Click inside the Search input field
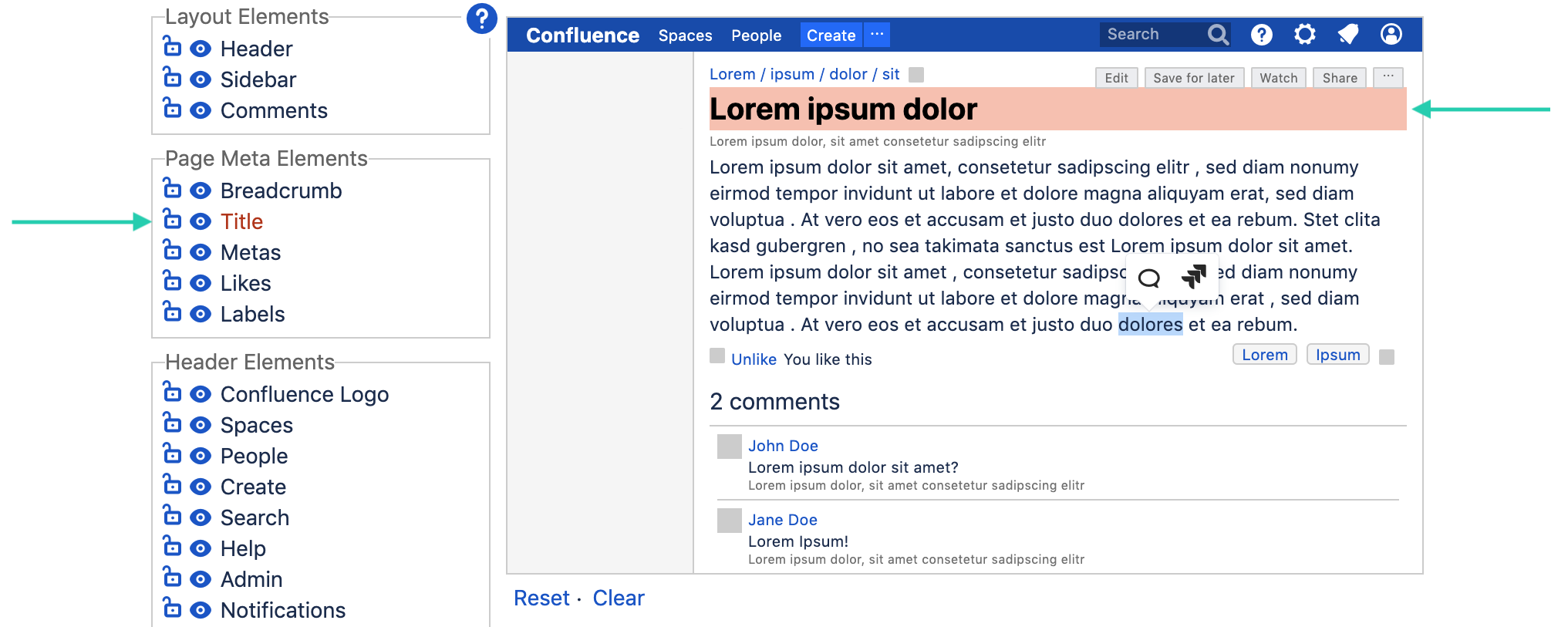The height and width of the screenshot is (627, 1568). tap(1149, 35)
